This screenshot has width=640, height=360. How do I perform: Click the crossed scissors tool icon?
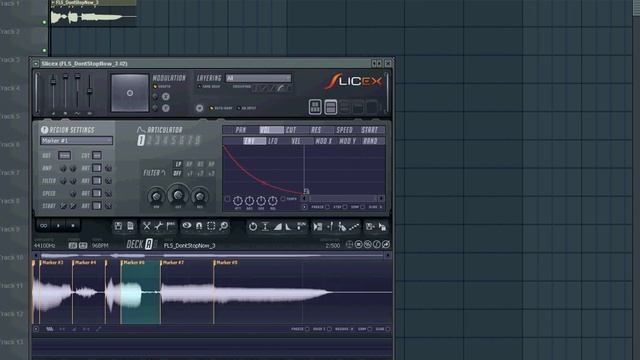coord(147,226)
